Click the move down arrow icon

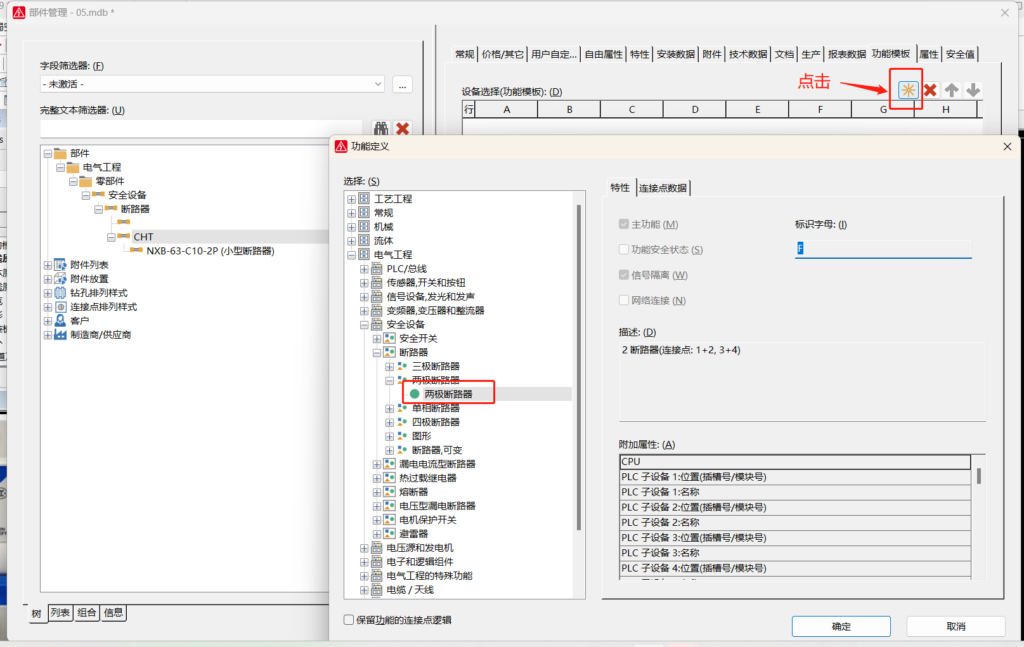coord(972,90)
